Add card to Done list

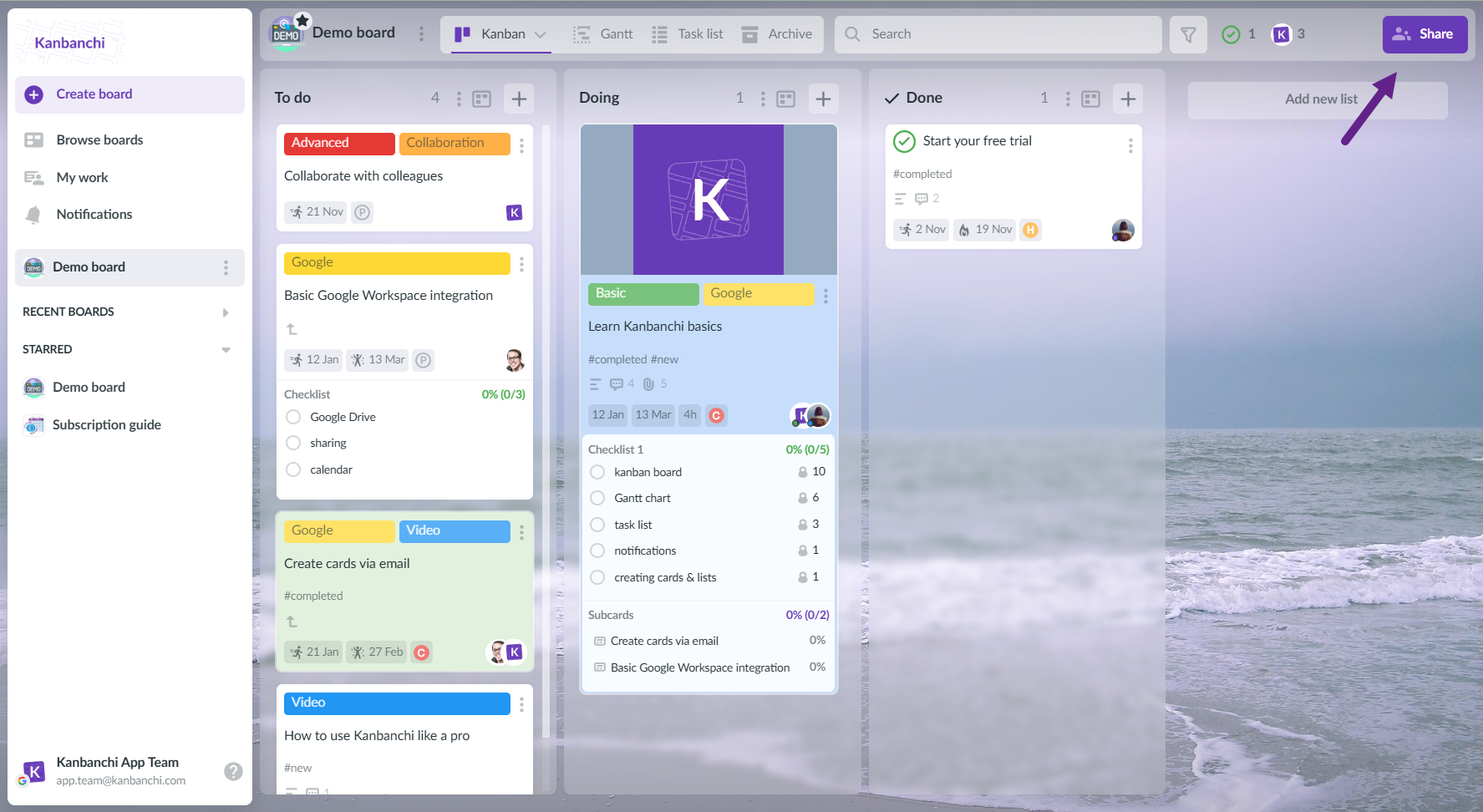[1128, 99]
